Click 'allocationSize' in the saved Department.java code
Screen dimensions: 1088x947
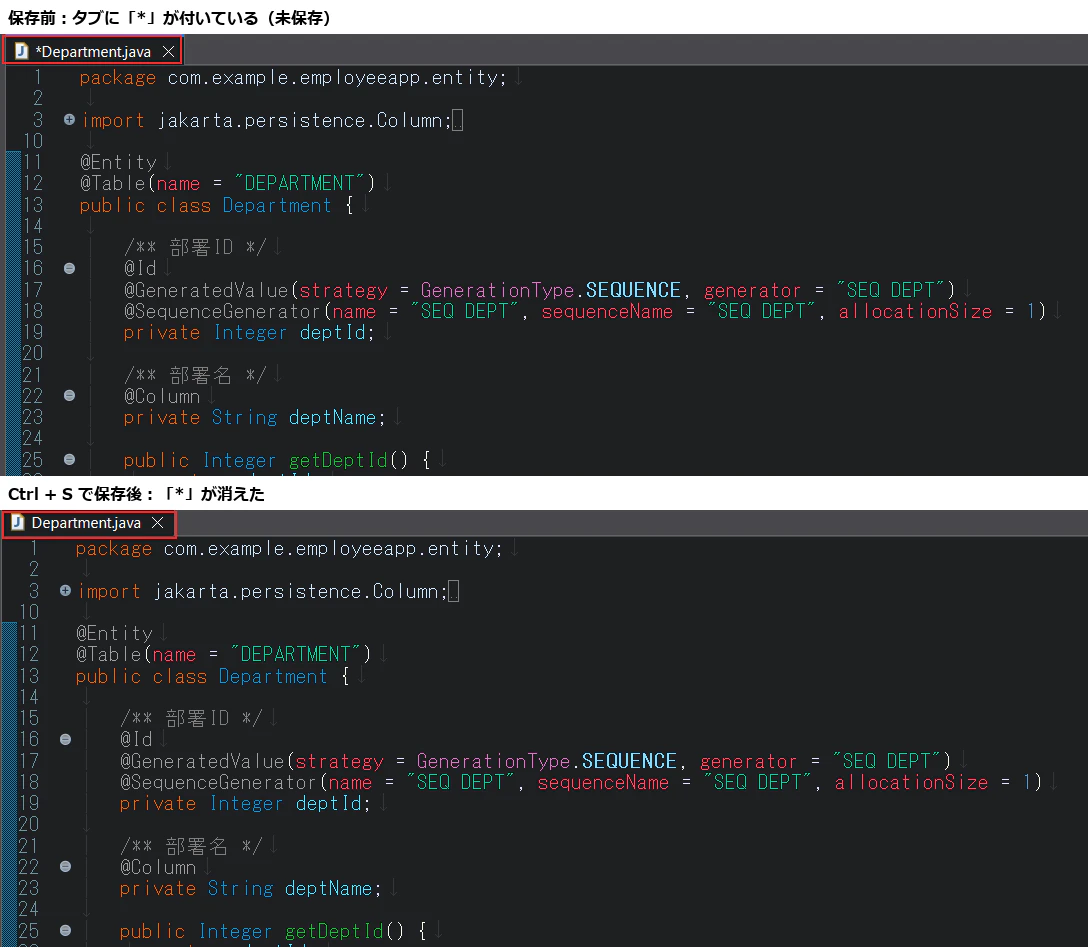[x=911, y=783]
